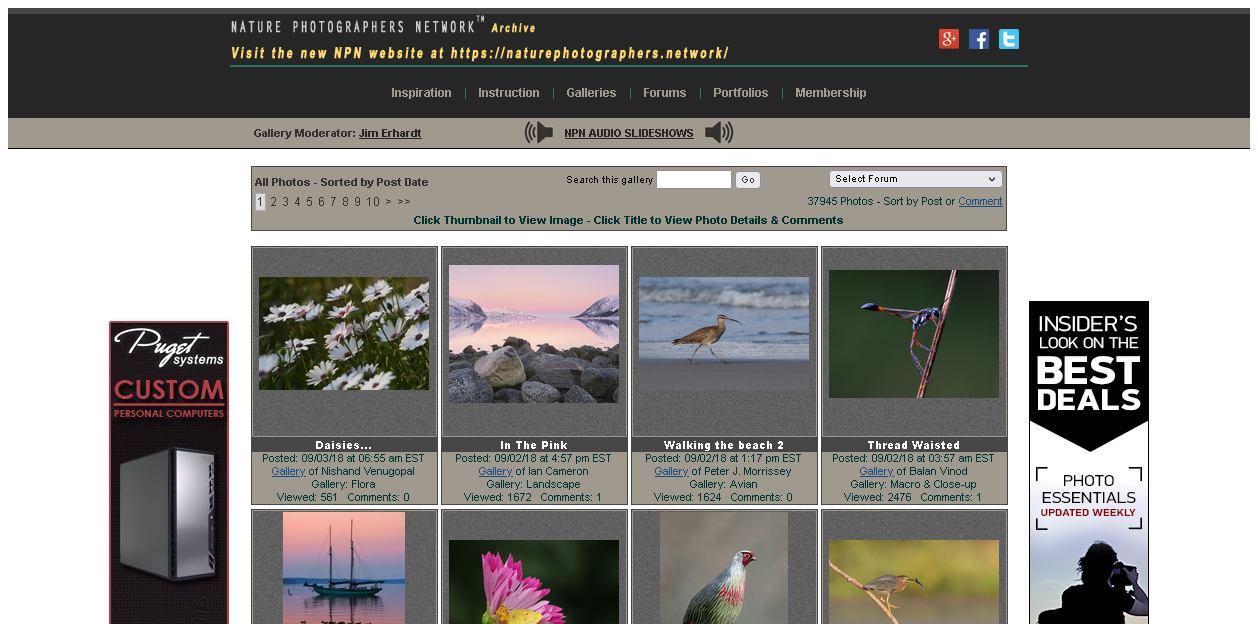Click the Facebook icon in header

pyautogui.click(x=979, y=39)
